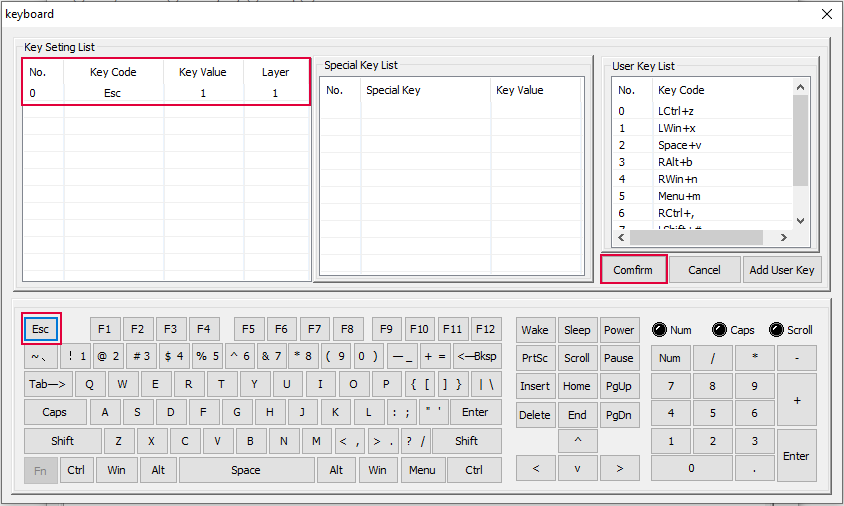Image resolution: width=844 pixels, height=506 pixels.
Task: Click the Backspace key
Action: [x=476, y=357]
